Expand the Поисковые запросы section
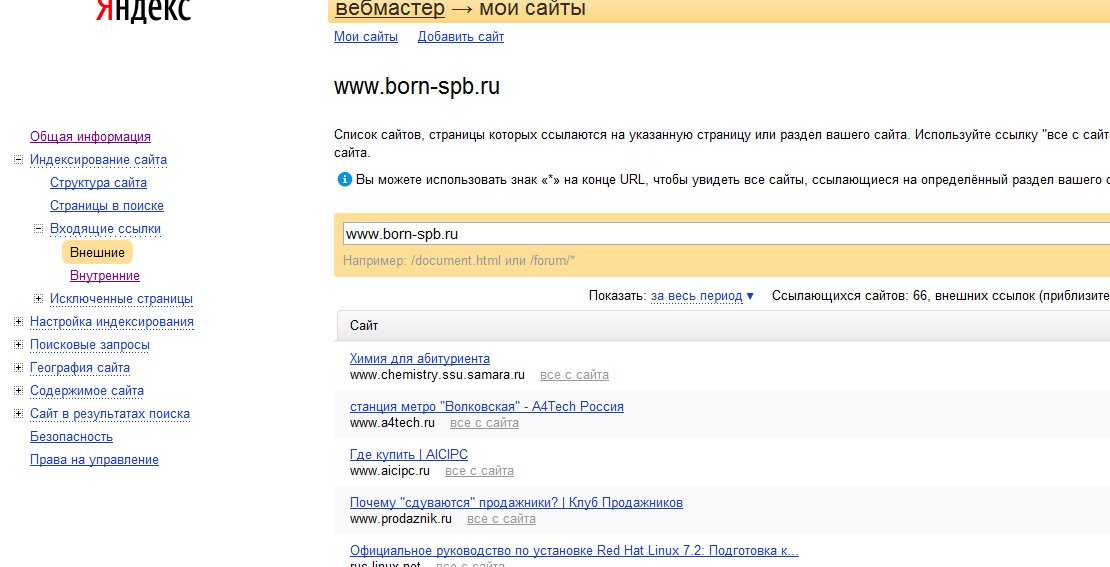 18,345
